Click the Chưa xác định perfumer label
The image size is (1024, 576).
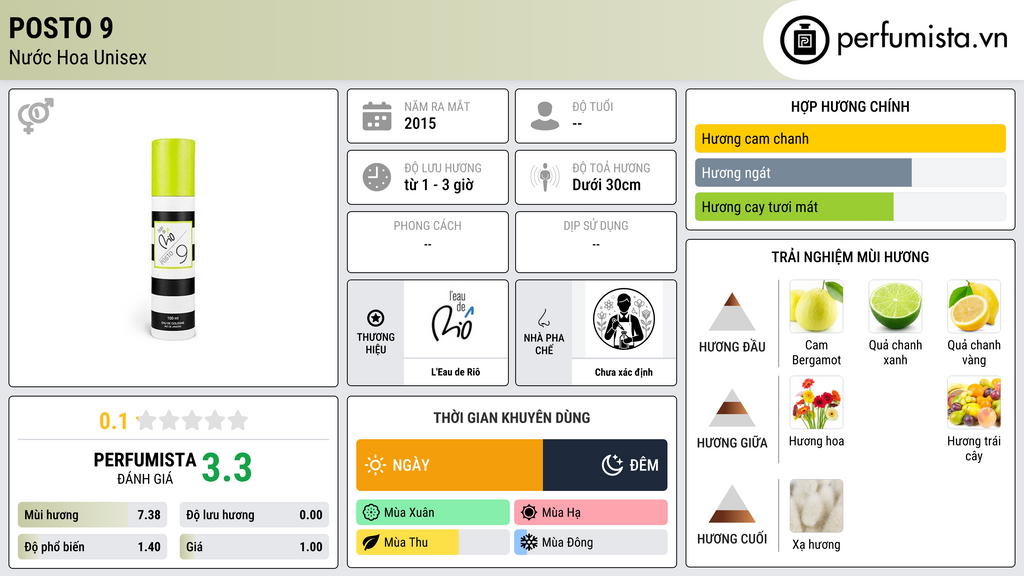click(x=624, y=372)
